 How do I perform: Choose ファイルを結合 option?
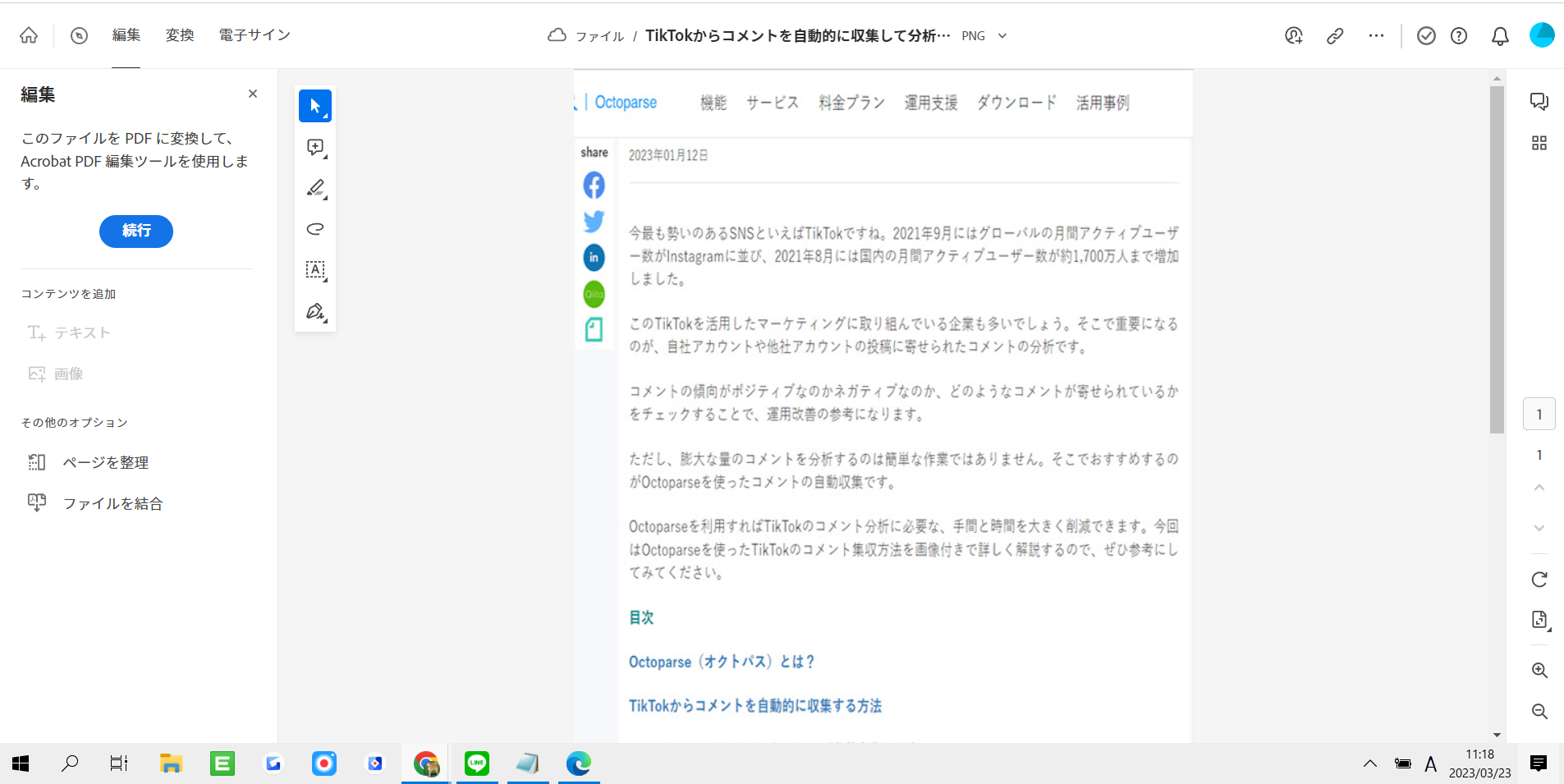95,503
